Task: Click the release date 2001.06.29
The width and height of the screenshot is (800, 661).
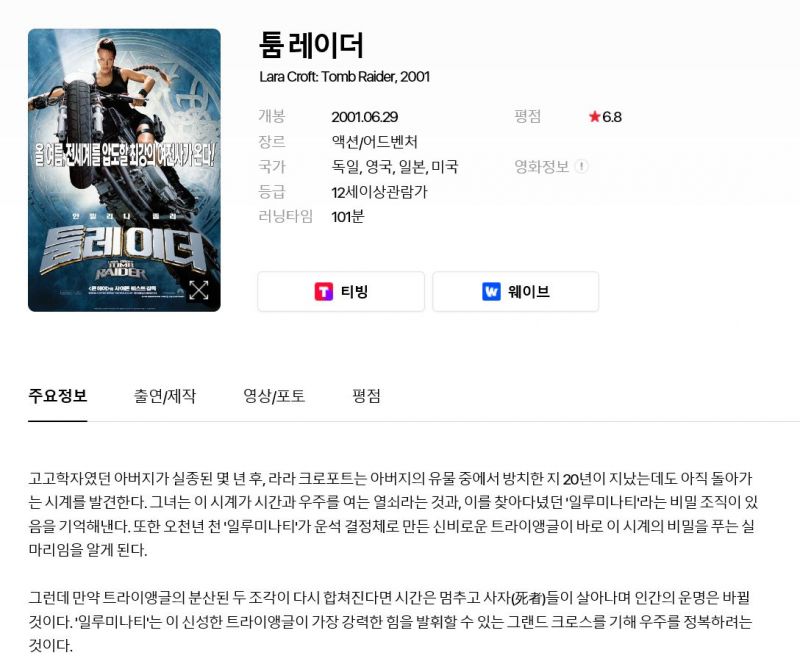Action: [x=365, y=117]
